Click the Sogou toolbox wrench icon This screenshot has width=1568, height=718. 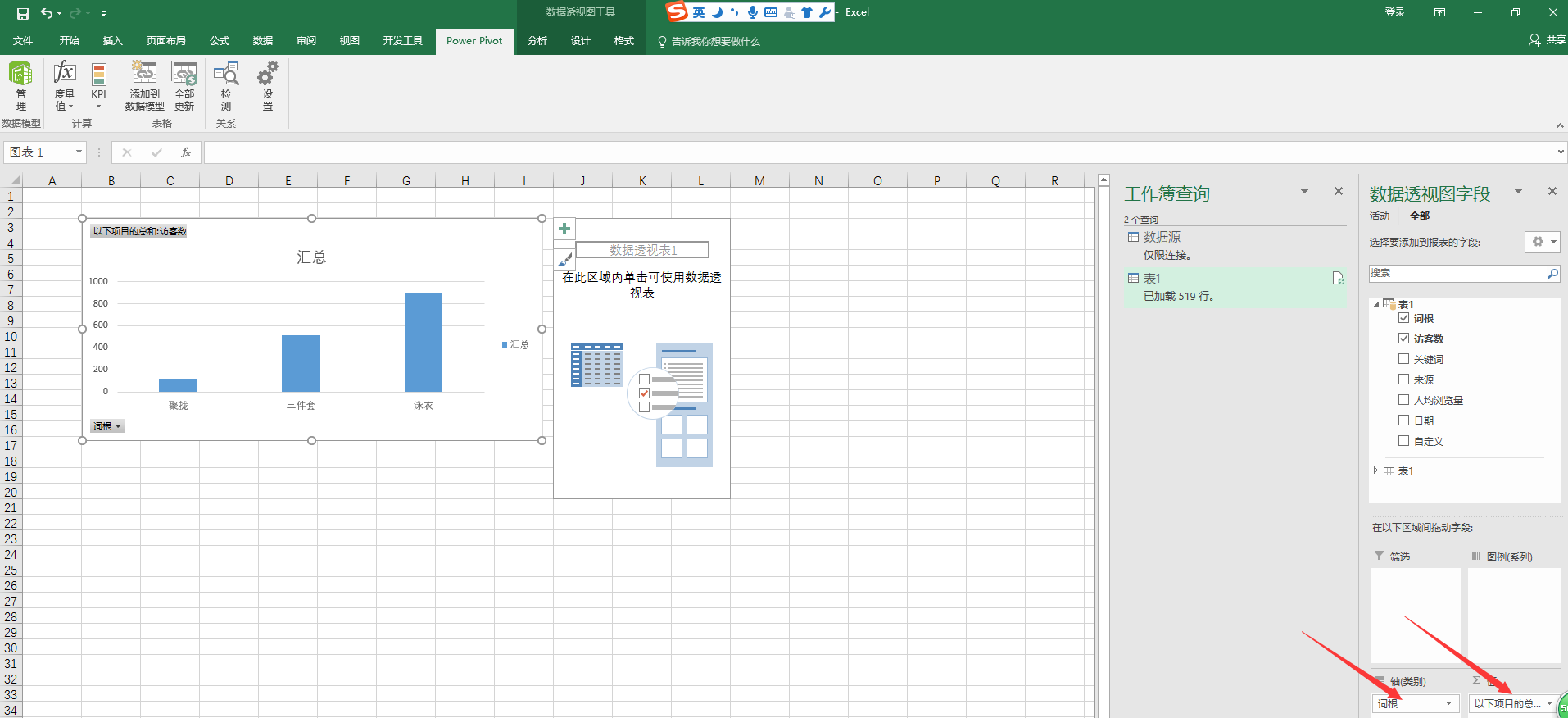pos(825,12)
